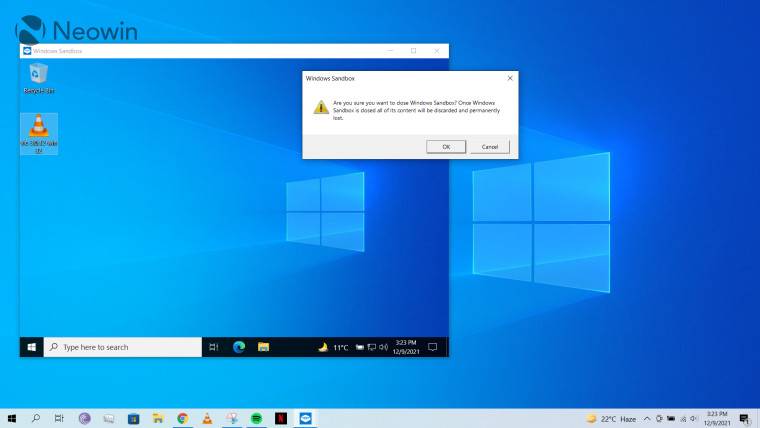Open File Explorer in sandbox taskbar
This screenshot has height=428, width=760.
[x=264, y=347]
